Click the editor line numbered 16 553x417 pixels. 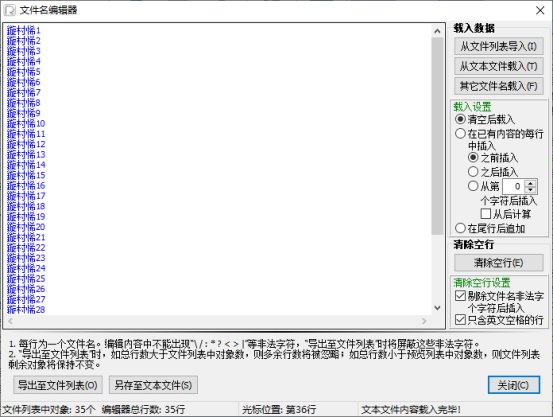coord(26,186)
